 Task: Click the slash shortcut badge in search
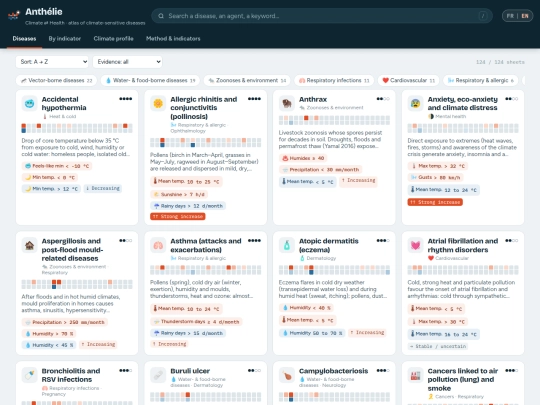(483, 16)
